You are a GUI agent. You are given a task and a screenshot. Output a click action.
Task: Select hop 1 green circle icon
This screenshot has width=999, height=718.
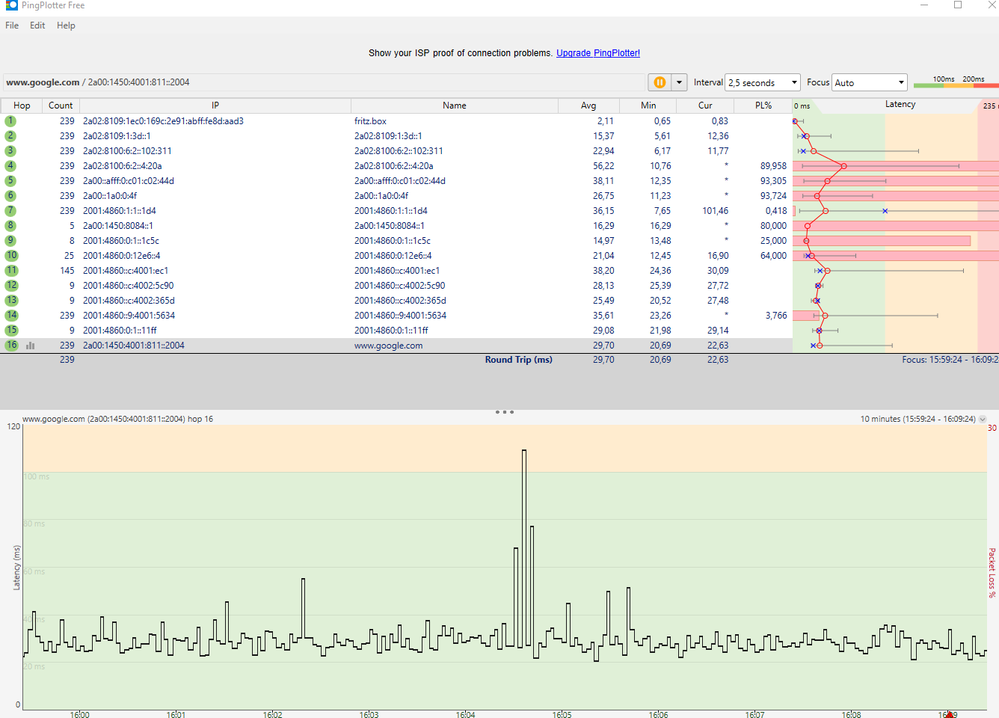pos(11,121)
